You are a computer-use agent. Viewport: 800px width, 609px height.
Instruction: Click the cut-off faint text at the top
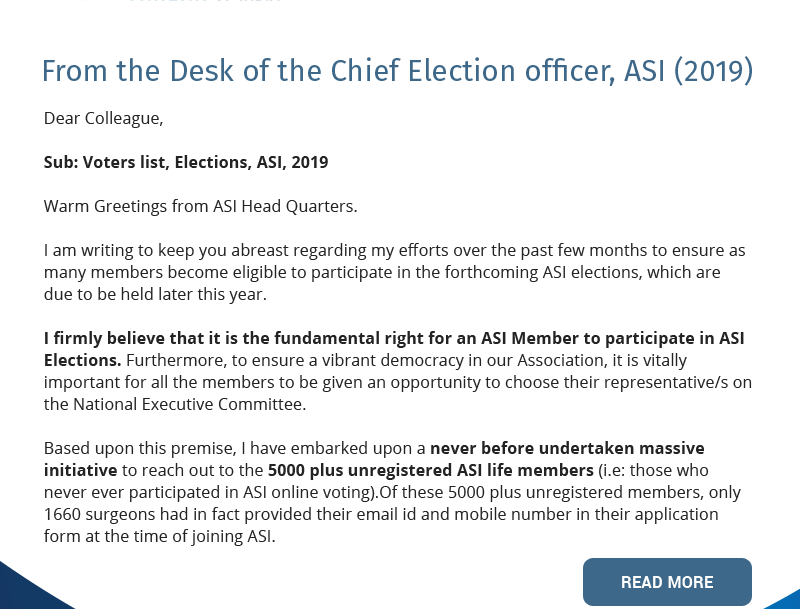click(x=205, y=3)
